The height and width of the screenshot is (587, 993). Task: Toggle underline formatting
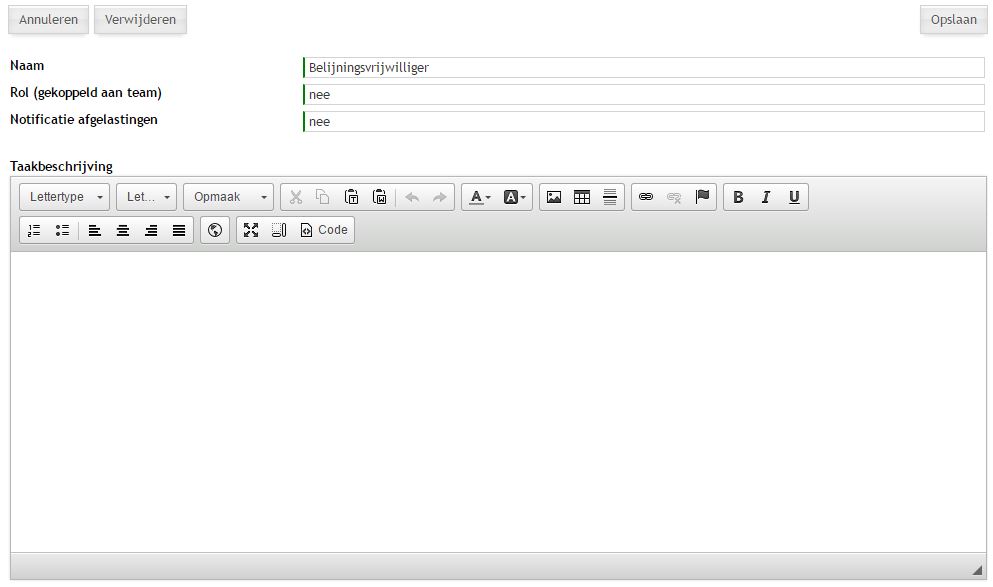coord(794,197)
